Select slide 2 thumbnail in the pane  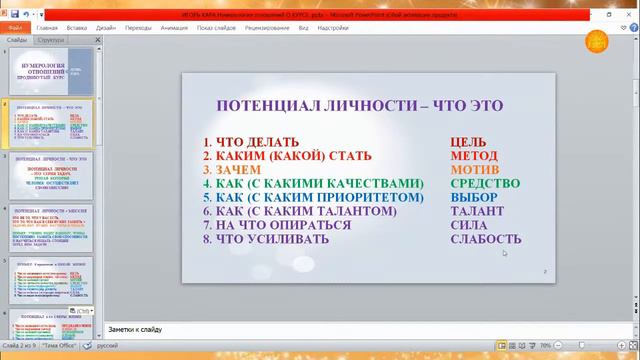(x=51, y=123)
